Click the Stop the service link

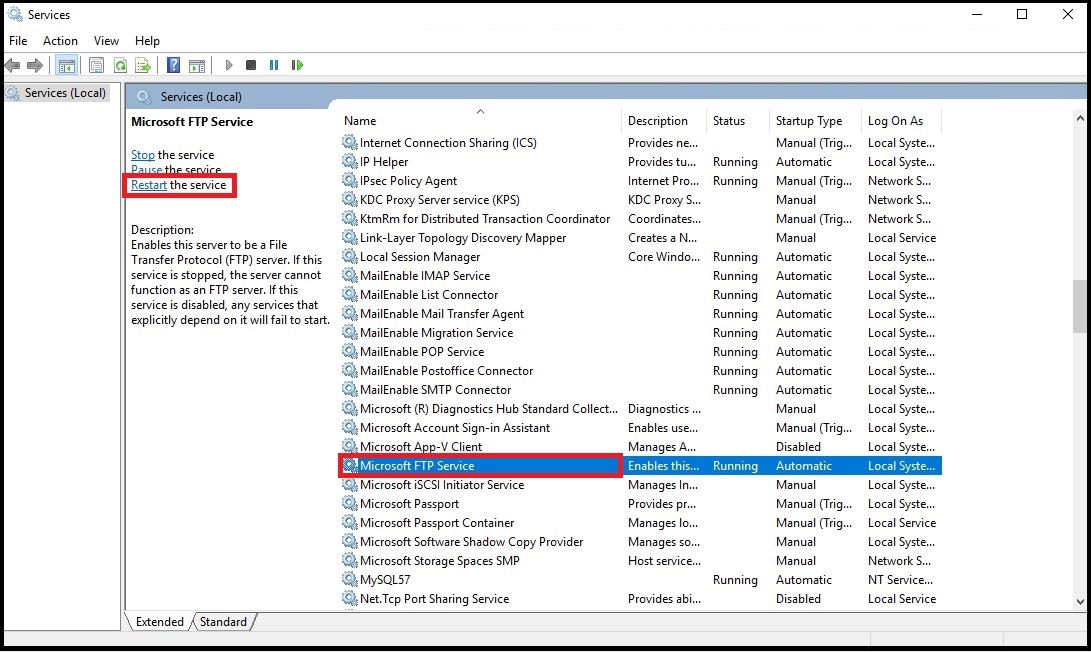143,155
